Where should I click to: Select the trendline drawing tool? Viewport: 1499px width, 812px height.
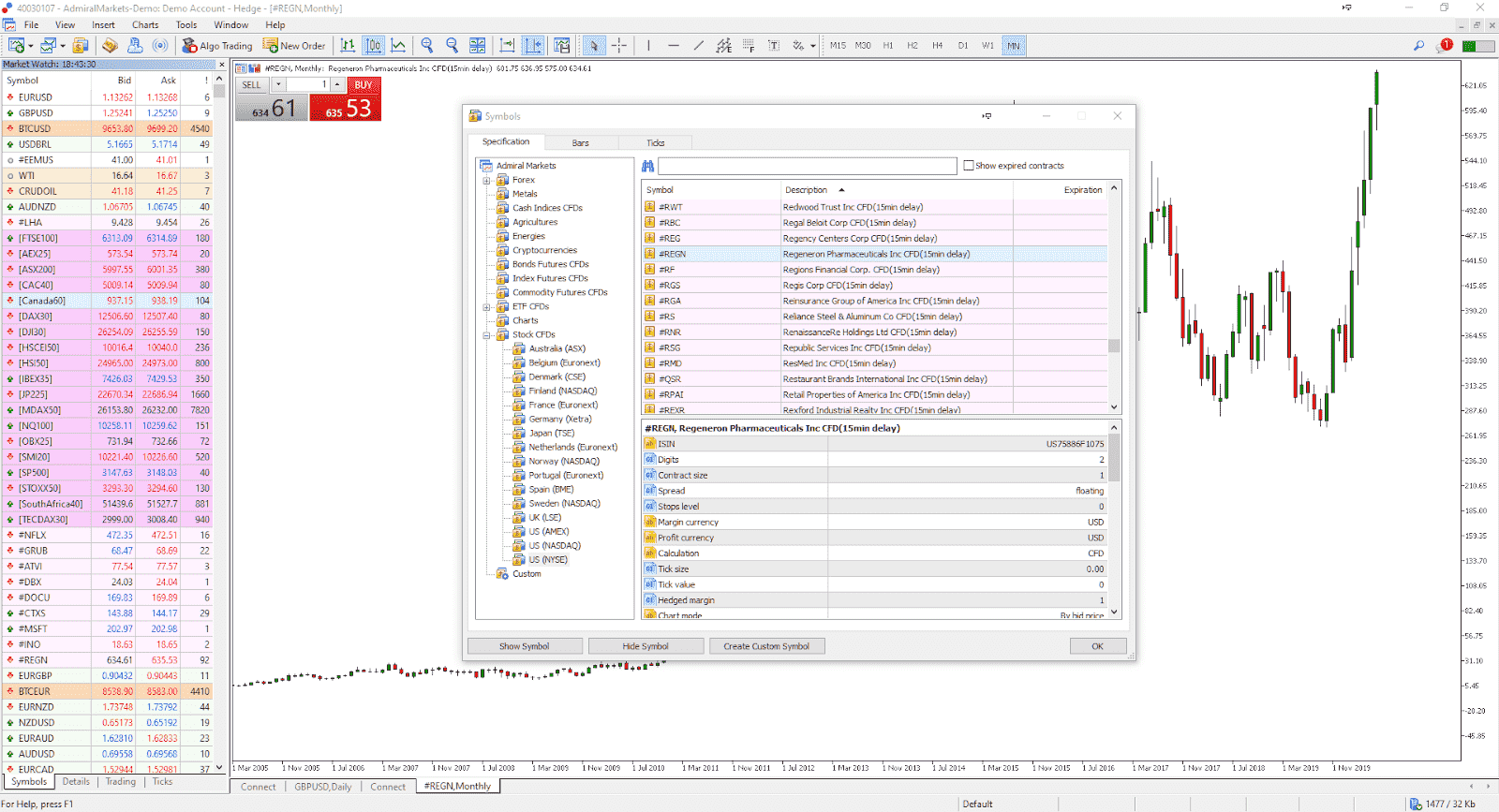click(698, 45)
